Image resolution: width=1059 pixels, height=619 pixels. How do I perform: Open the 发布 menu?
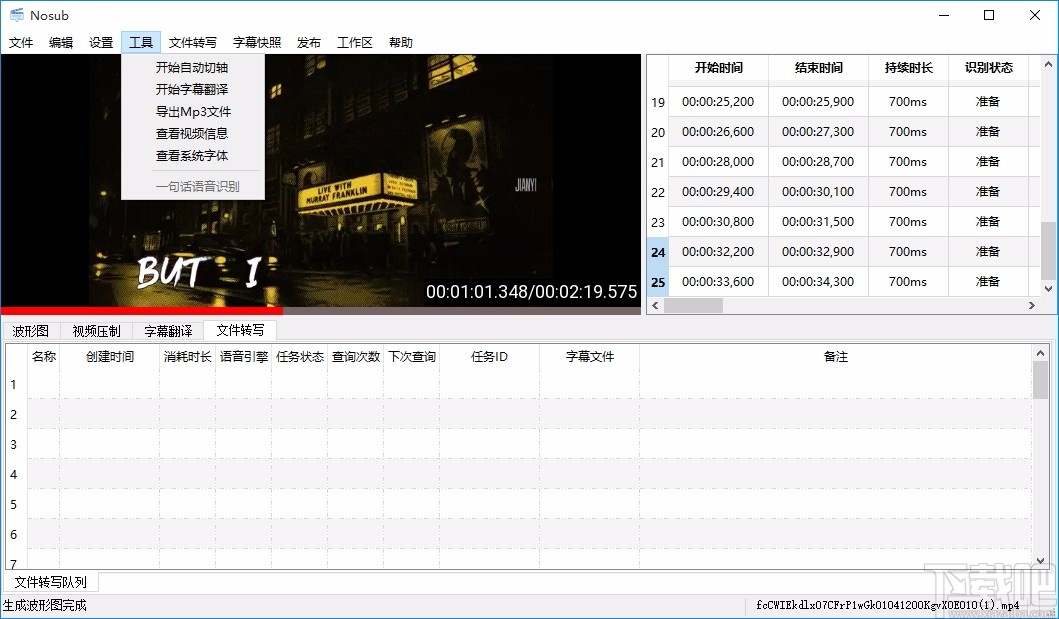[x=309, y=43]
